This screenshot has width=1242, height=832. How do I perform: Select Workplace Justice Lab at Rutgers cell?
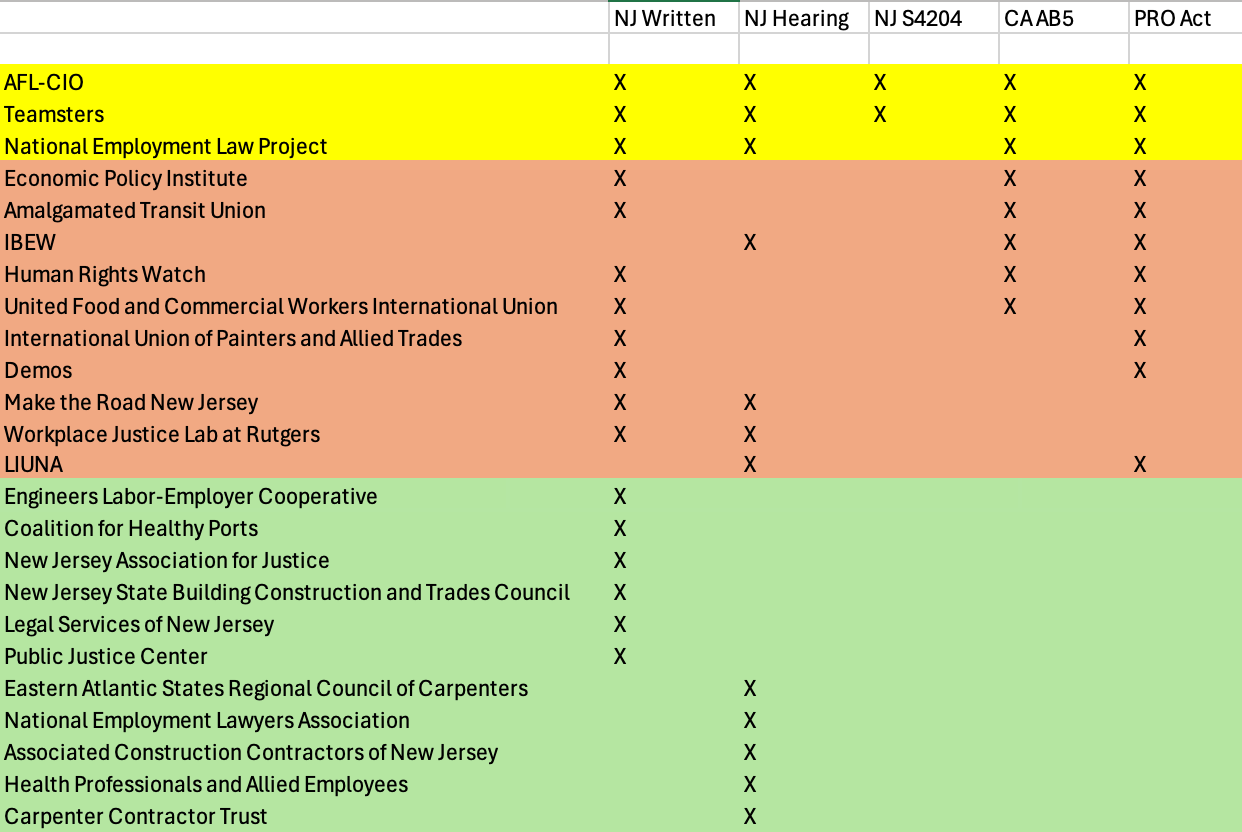(x=304, y=434)
